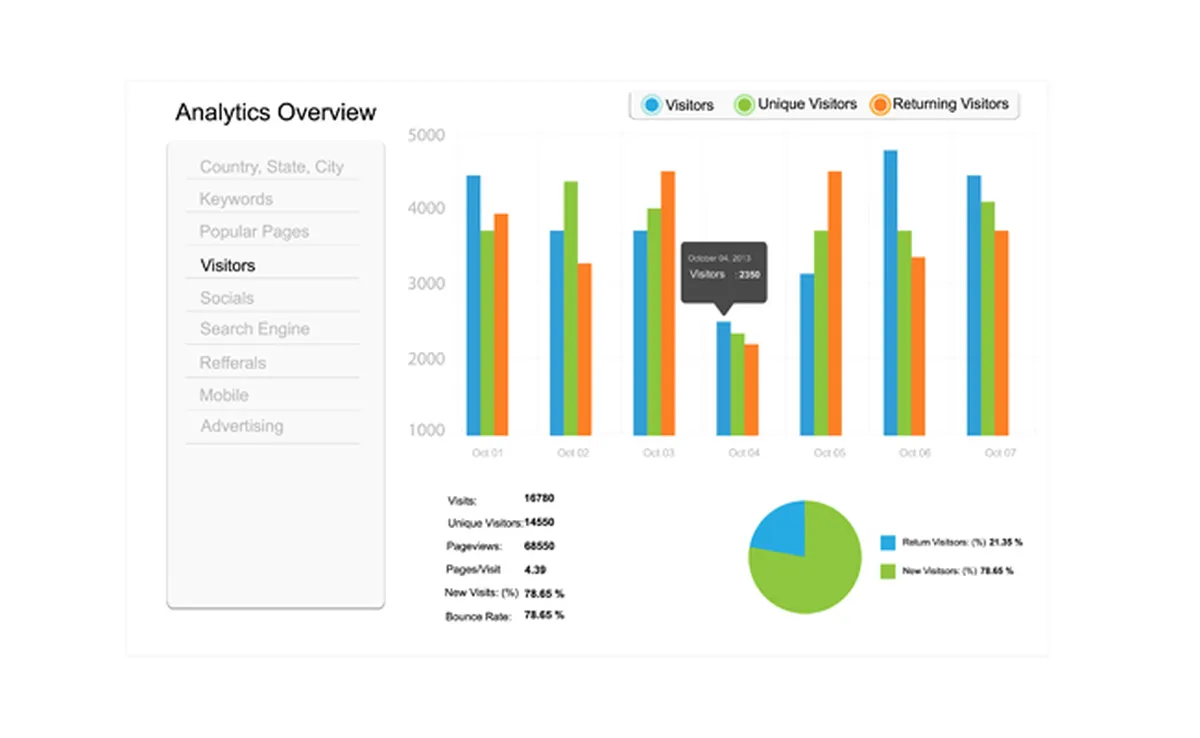This screenshot has height=738, width=1200.
Task: Go to Socials section
Action: pyautogui.click(x=227, y=298)
